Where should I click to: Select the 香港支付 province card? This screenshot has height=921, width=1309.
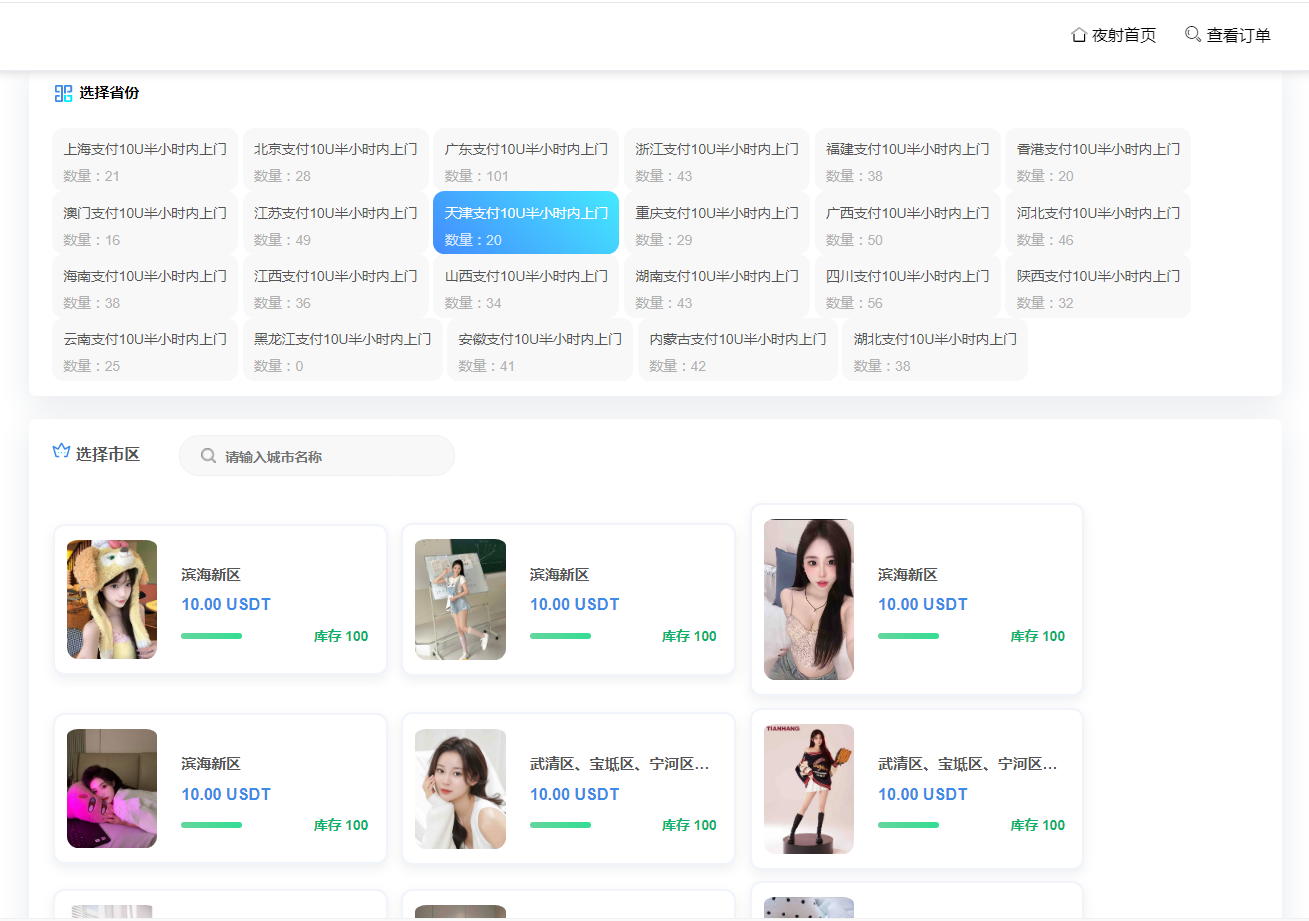coord(1097,159)
